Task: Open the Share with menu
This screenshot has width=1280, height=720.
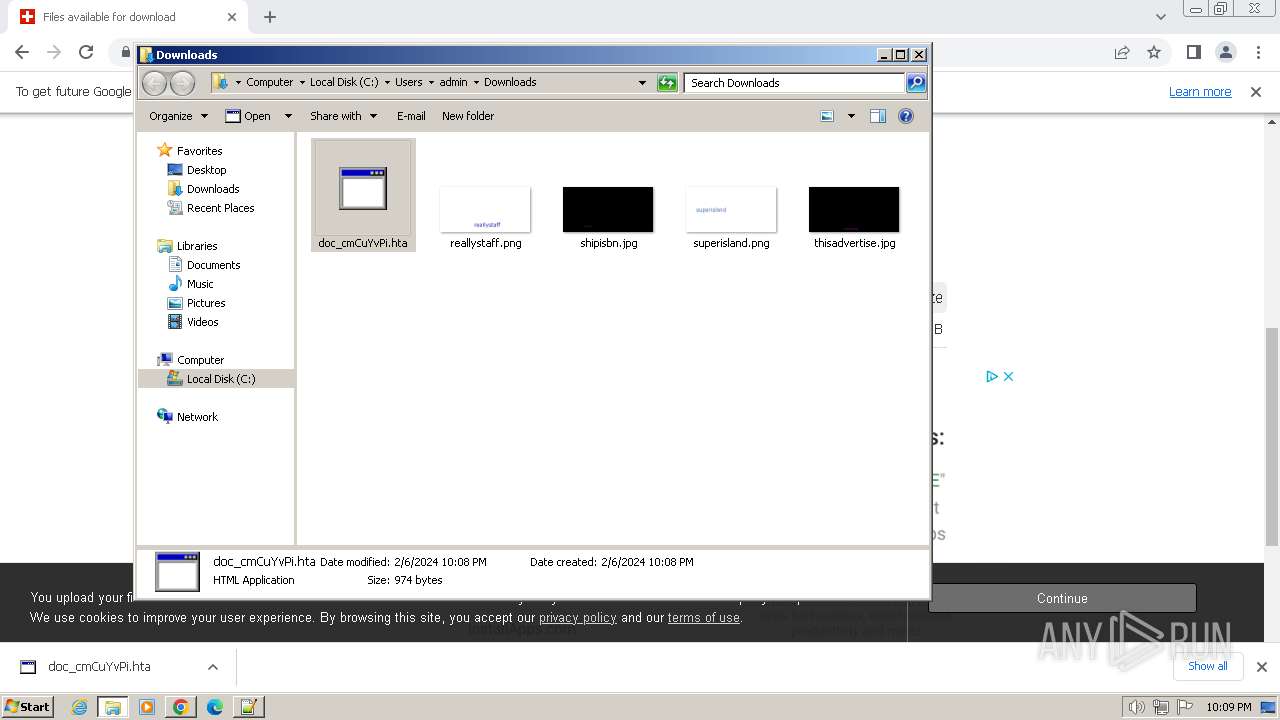Action: pos(343,116)
